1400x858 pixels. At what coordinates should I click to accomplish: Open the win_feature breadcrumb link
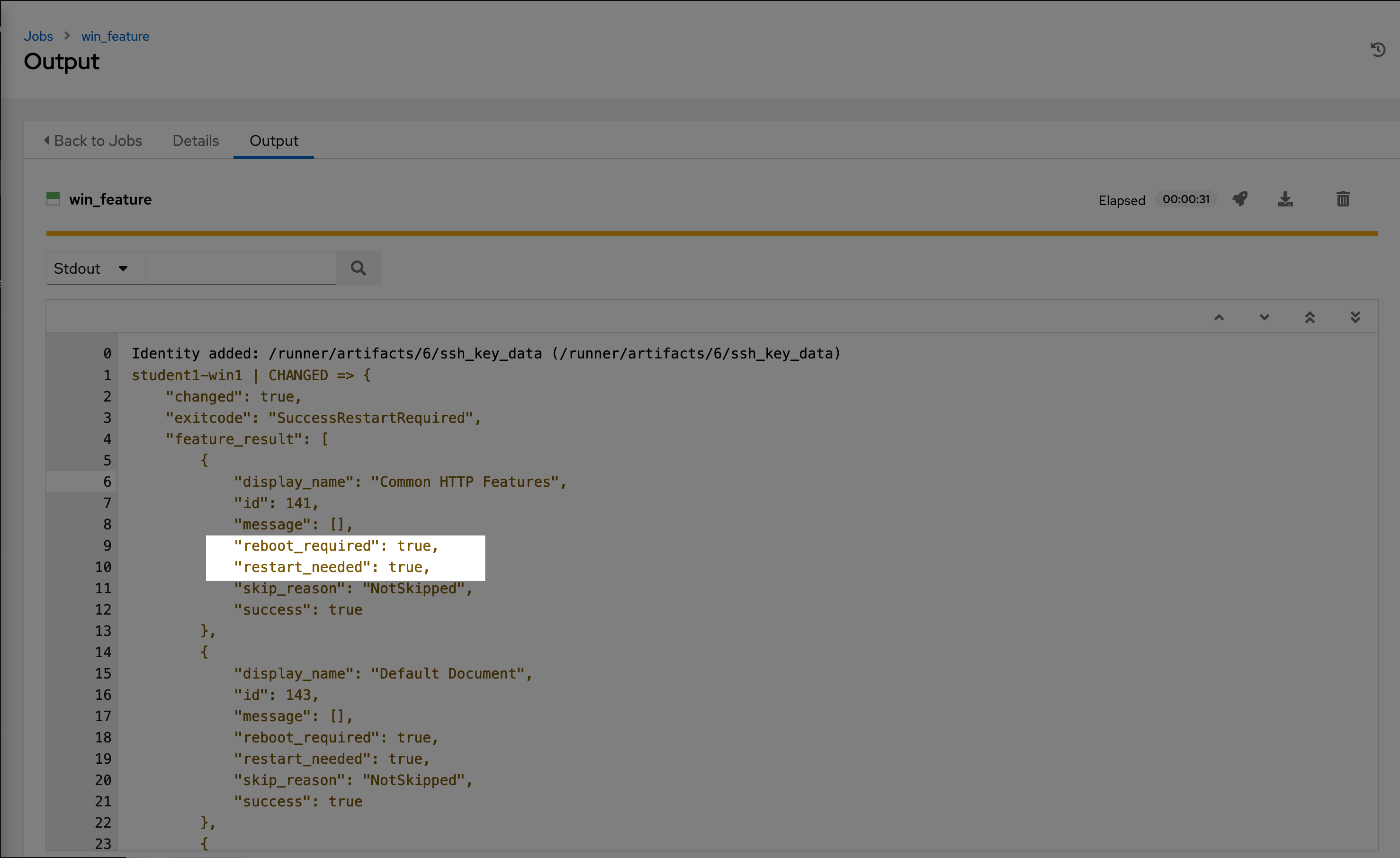[116, 36]
